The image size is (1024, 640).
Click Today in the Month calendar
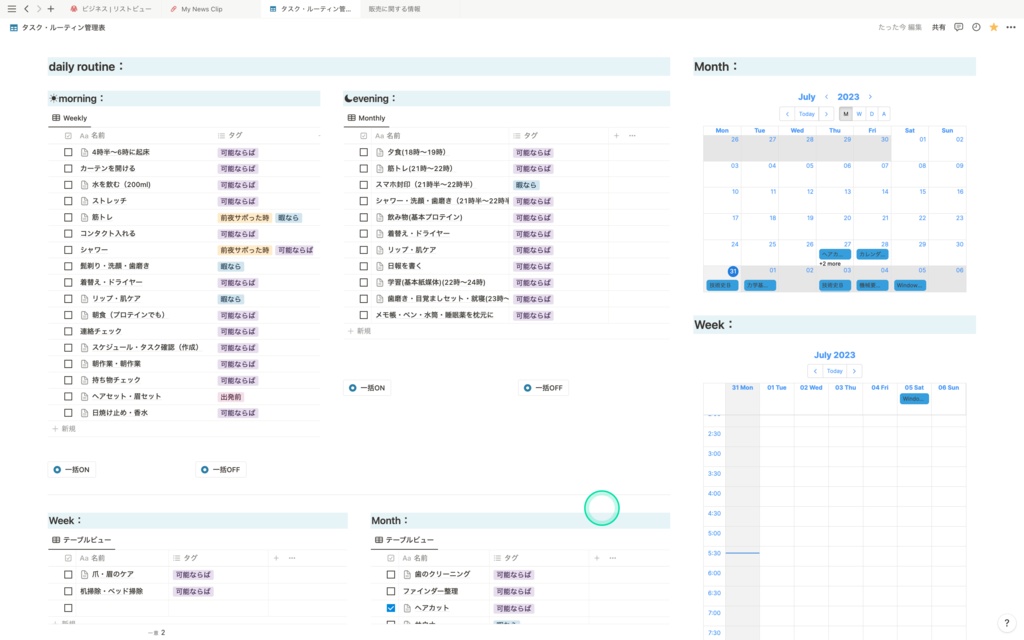807,114
